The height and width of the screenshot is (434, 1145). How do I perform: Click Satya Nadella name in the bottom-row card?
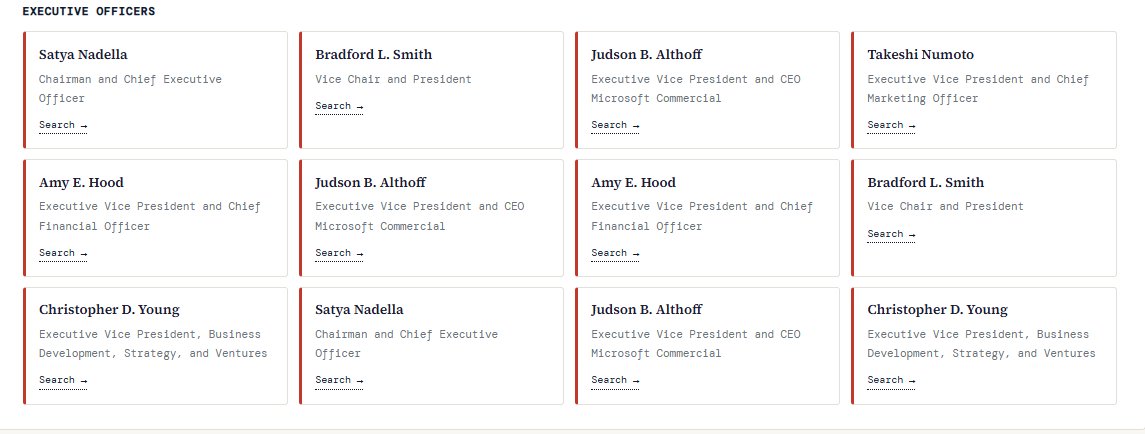coord(359,310)
